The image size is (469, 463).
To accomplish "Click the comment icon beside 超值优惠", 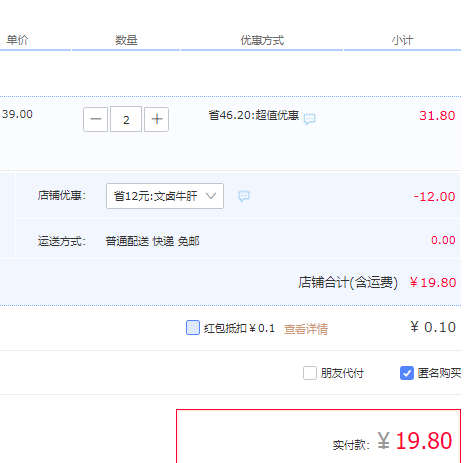I will (310, 119).
